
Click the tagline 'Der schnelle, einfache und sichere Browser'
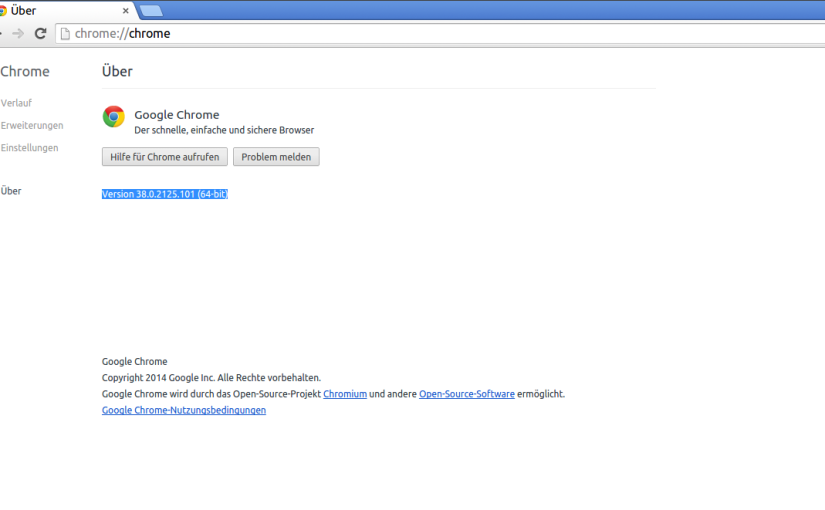224,130
